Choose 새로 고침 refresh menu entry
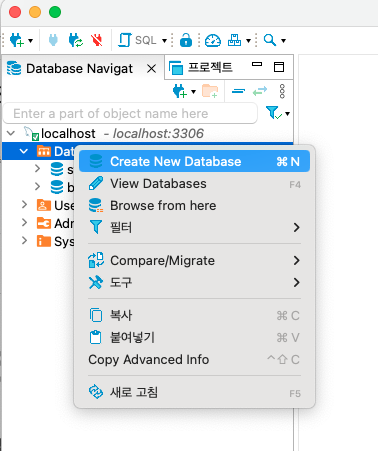378x451 pixels. click(194, 392)
